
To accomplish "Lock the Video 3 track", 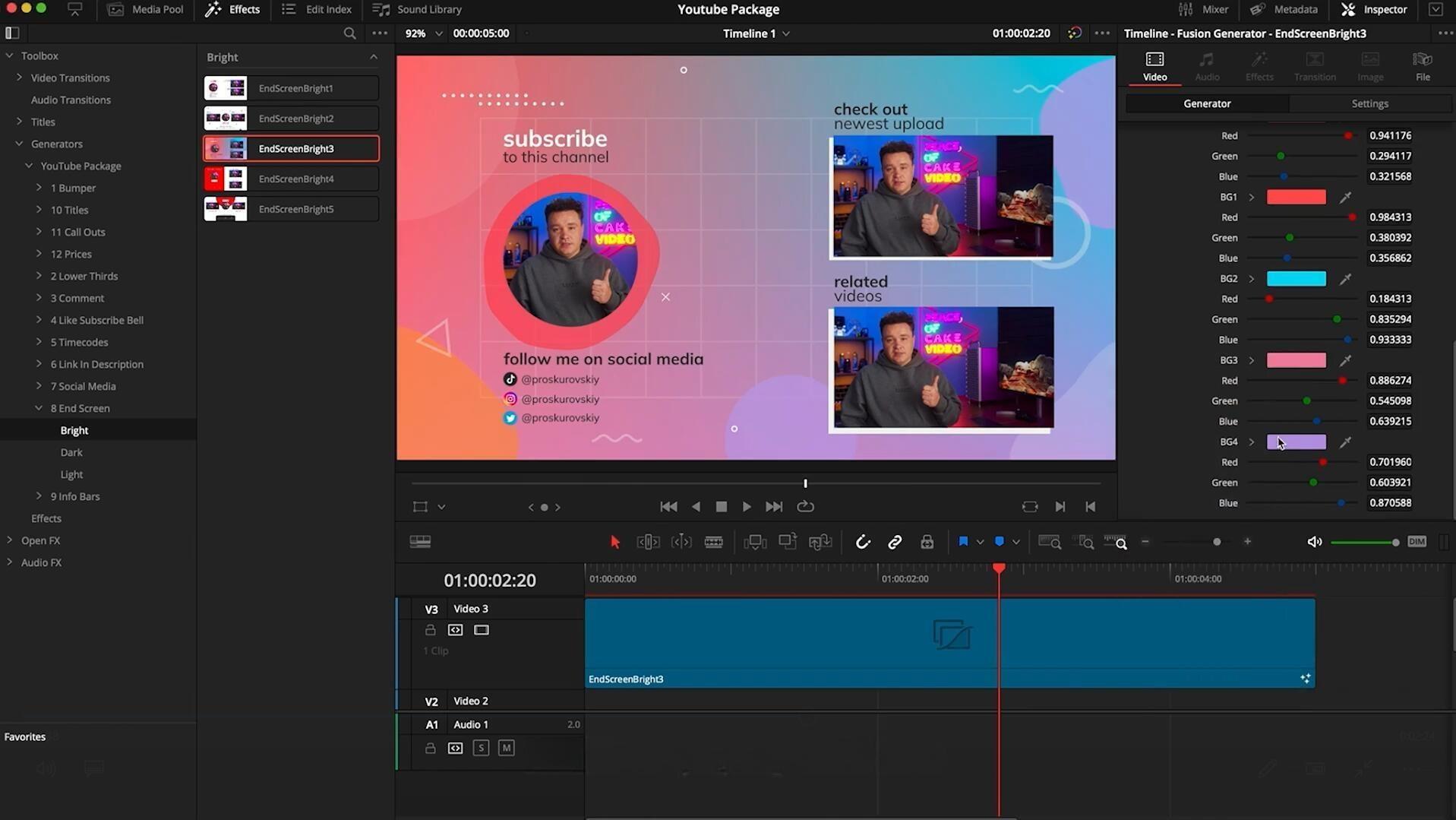I will click(431, 630).
